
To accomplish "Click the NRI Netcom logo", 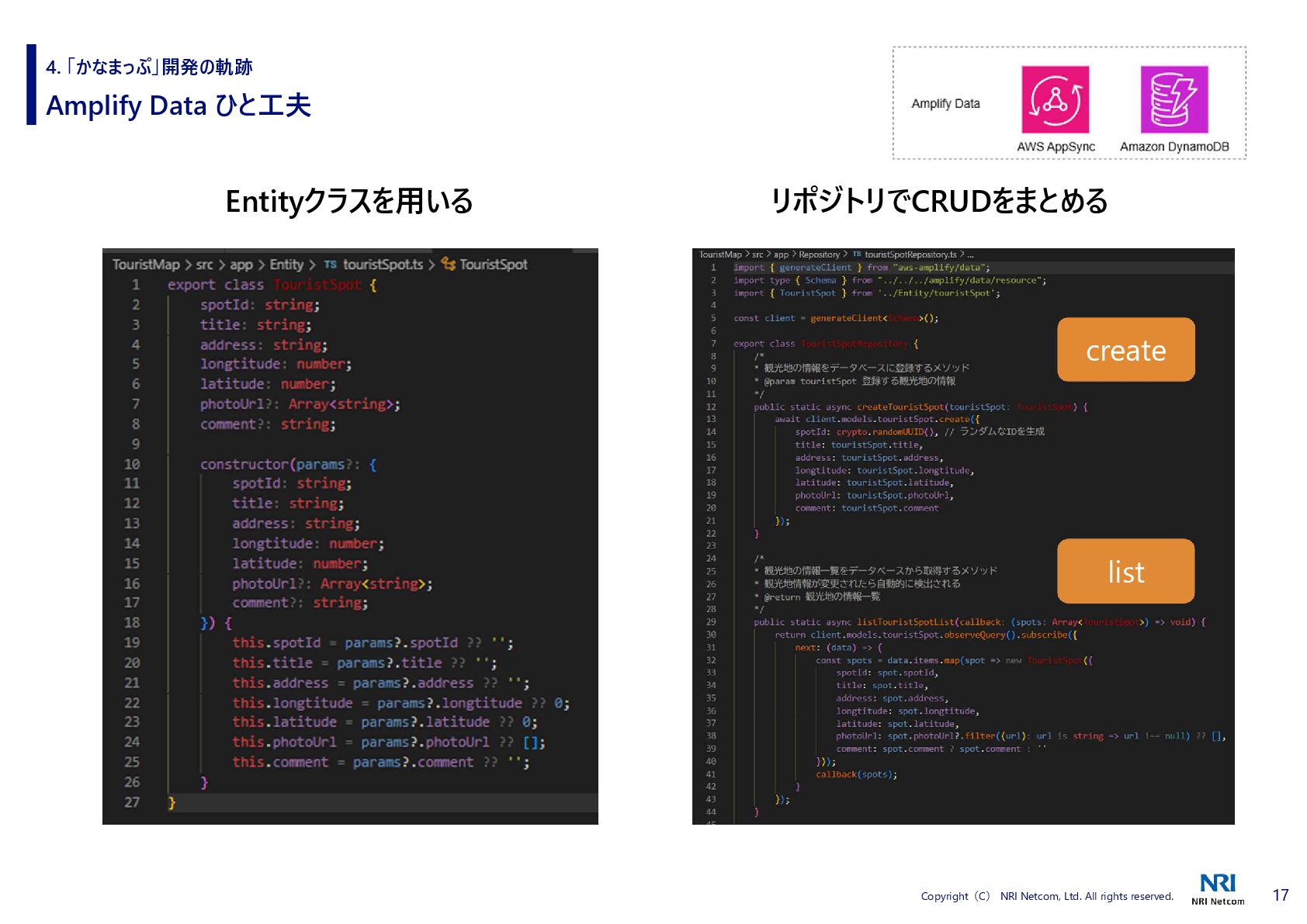I will click(1218, 889).
